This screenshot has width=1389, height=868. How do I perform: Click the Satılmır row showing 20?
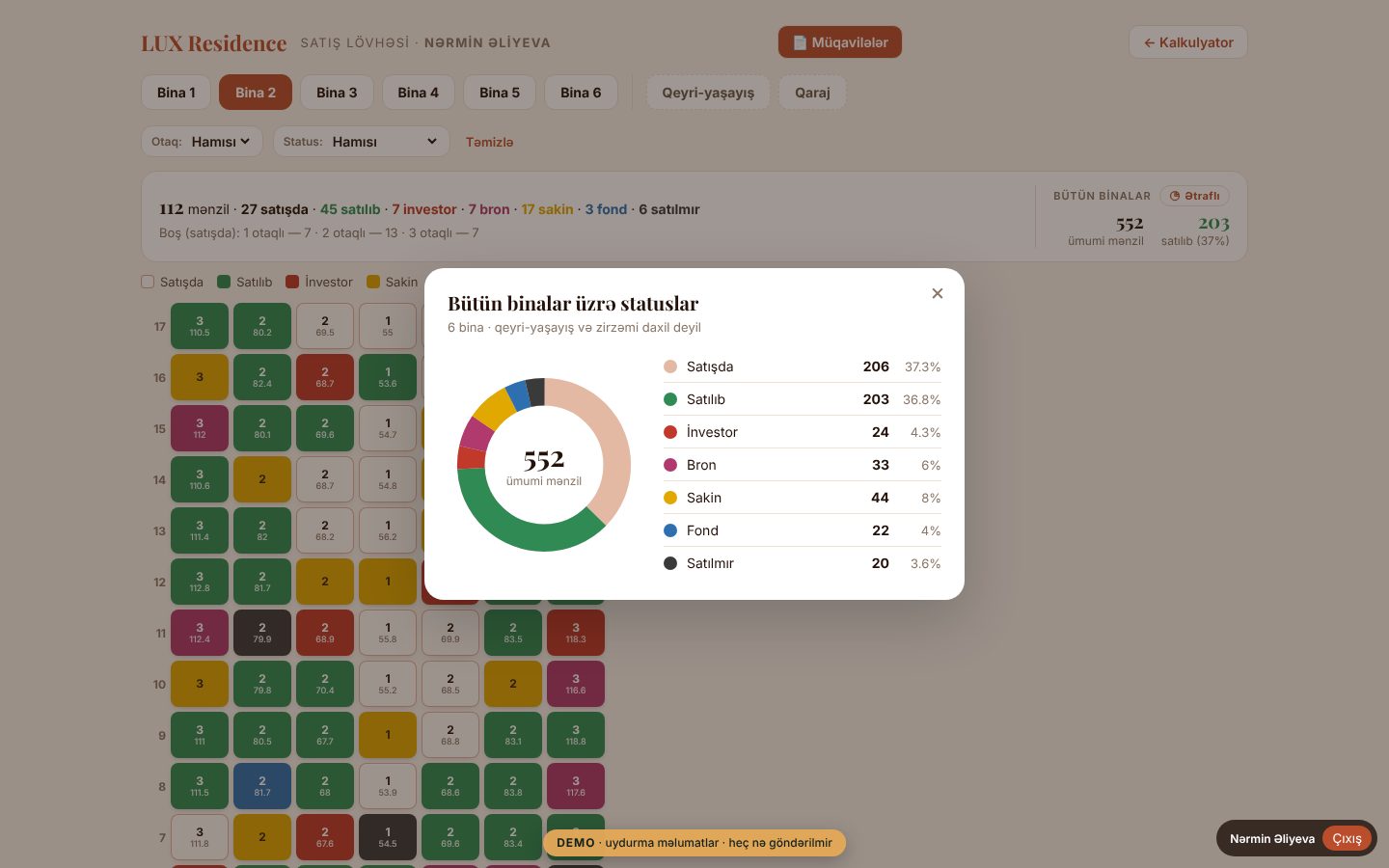coord(802,563)
